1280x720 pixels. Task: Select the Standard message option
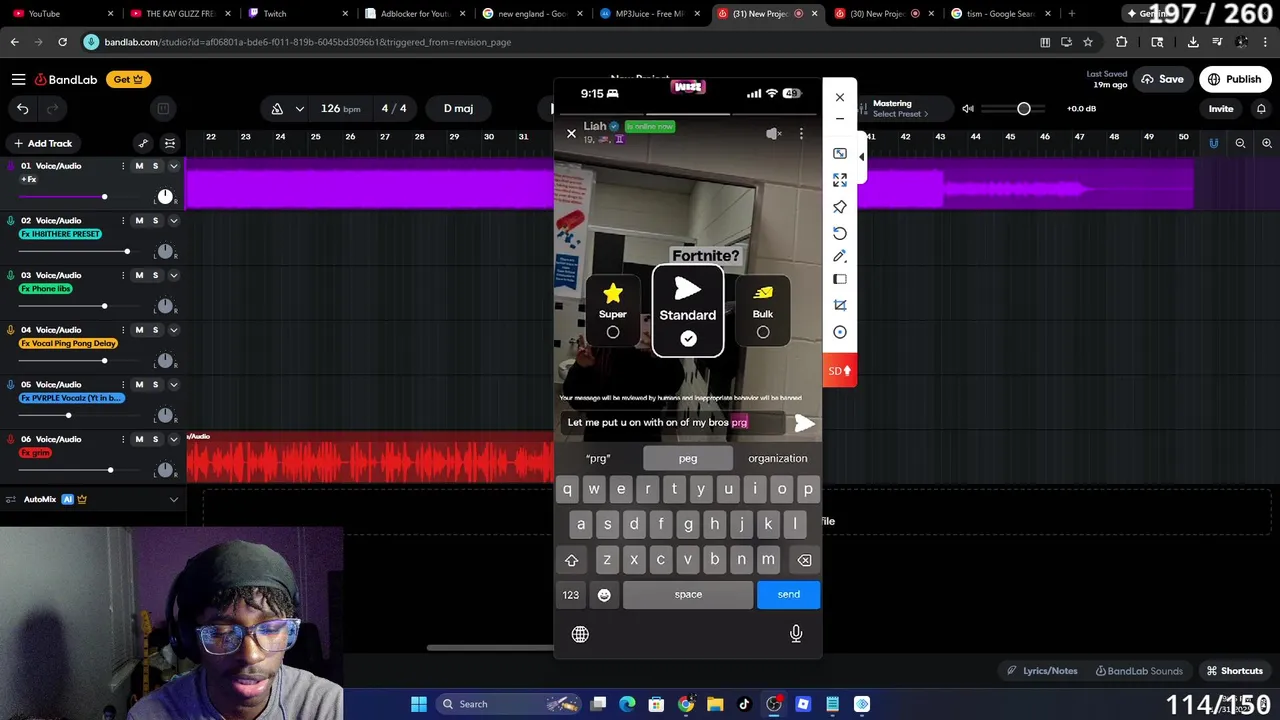point(688,311)
